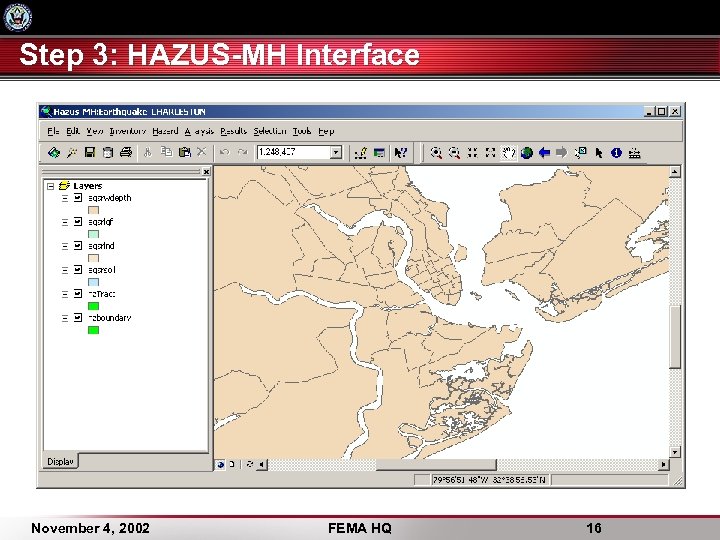Go back to previous extent blue arrow
This screenshot has width=720, height=540.
[x=545, y=152]
